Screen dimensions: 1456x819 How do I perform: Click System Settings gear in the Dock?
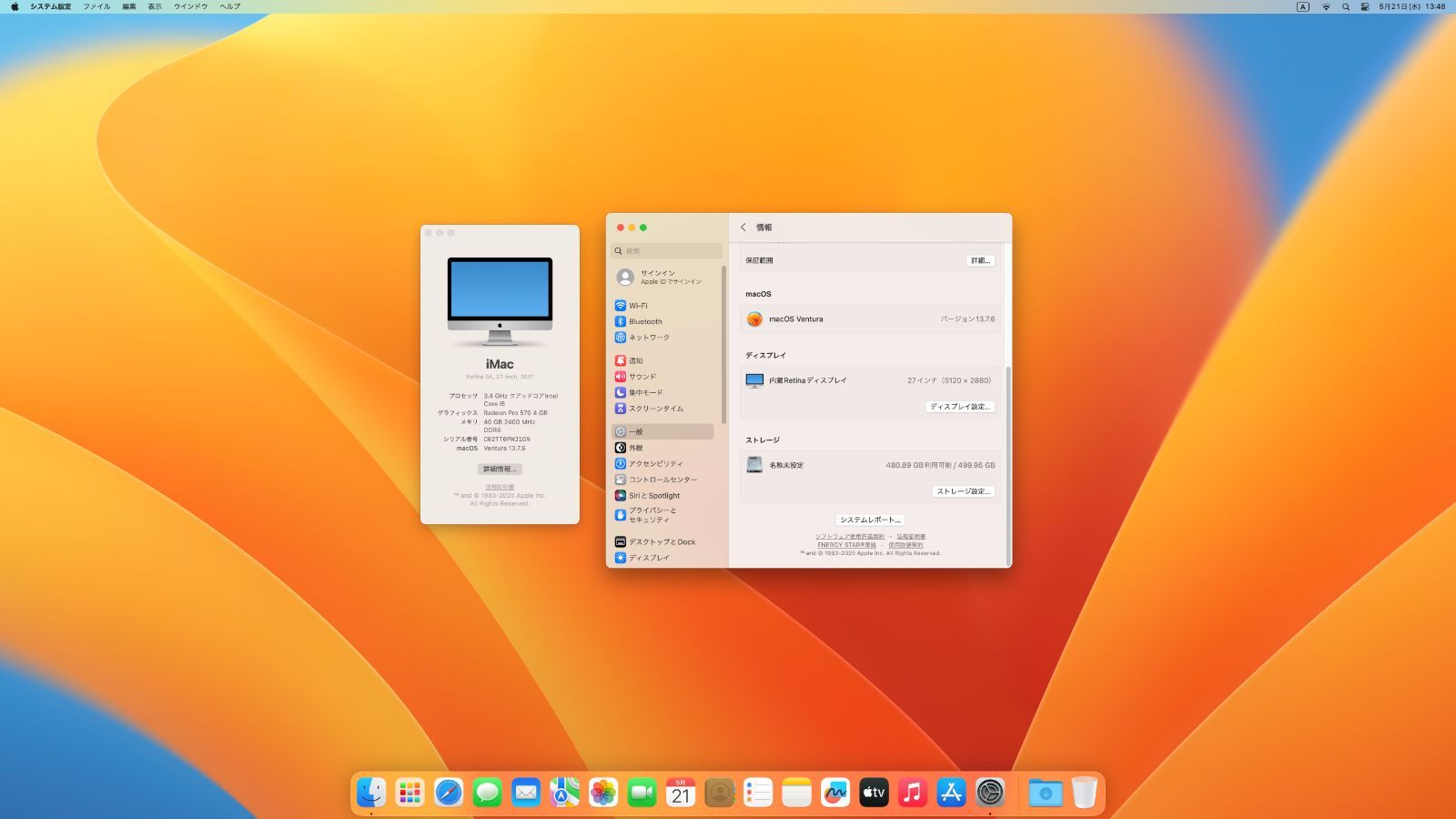[x=990, y=793]
